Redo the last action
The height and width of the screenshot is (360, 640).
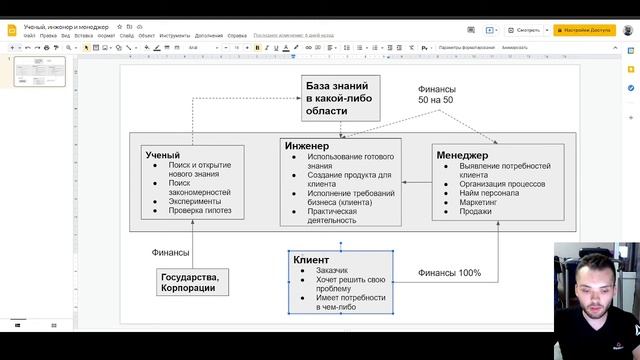click(37, 48)
